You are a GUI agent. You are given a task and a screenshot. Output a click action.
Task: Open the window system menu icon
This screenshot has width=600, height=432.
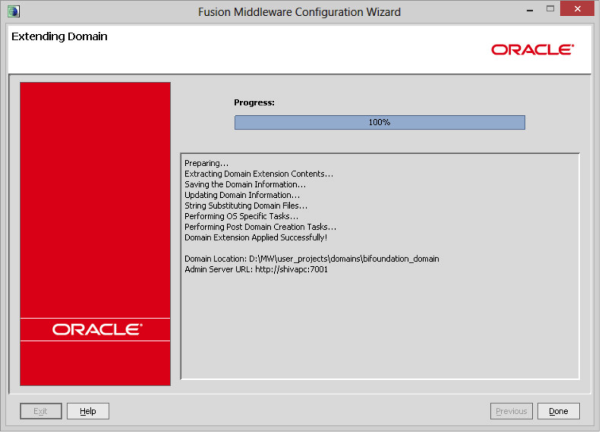[x=12, y=11]
